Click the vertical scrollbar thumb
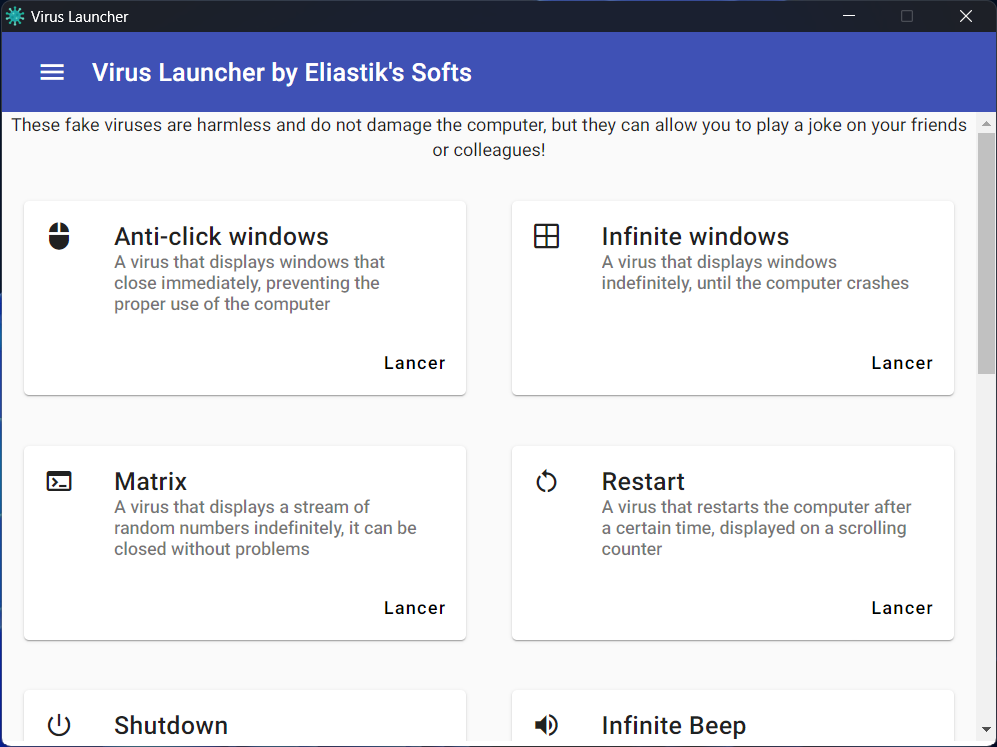 (986, 253)
